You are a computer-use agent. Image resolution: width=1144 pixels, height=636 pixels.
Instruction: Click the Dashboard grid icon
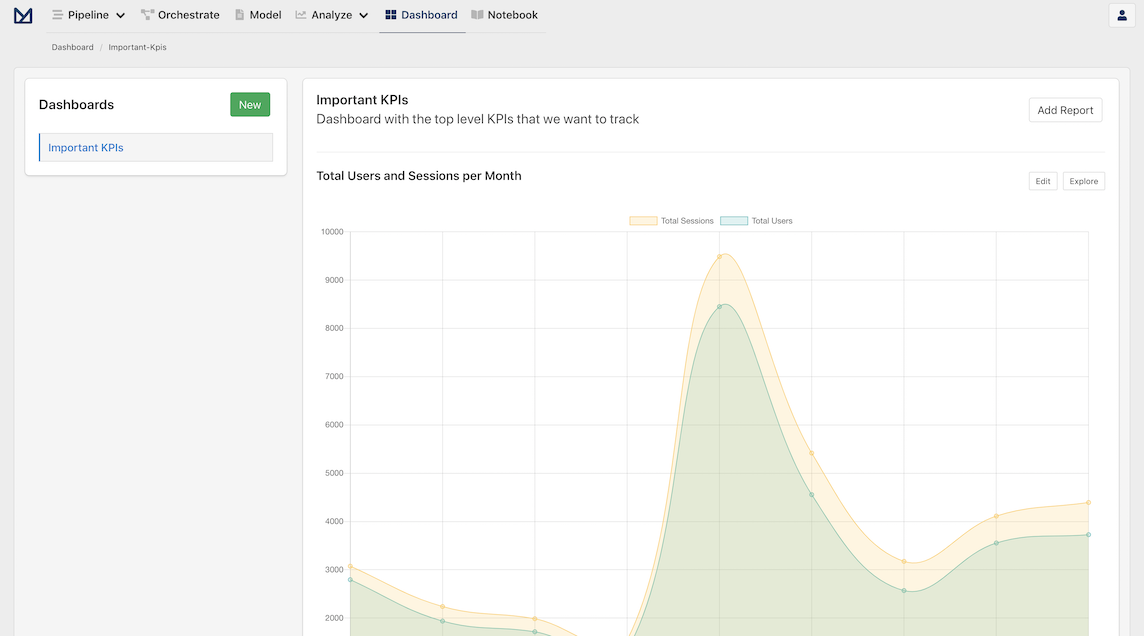pos(390,15)
